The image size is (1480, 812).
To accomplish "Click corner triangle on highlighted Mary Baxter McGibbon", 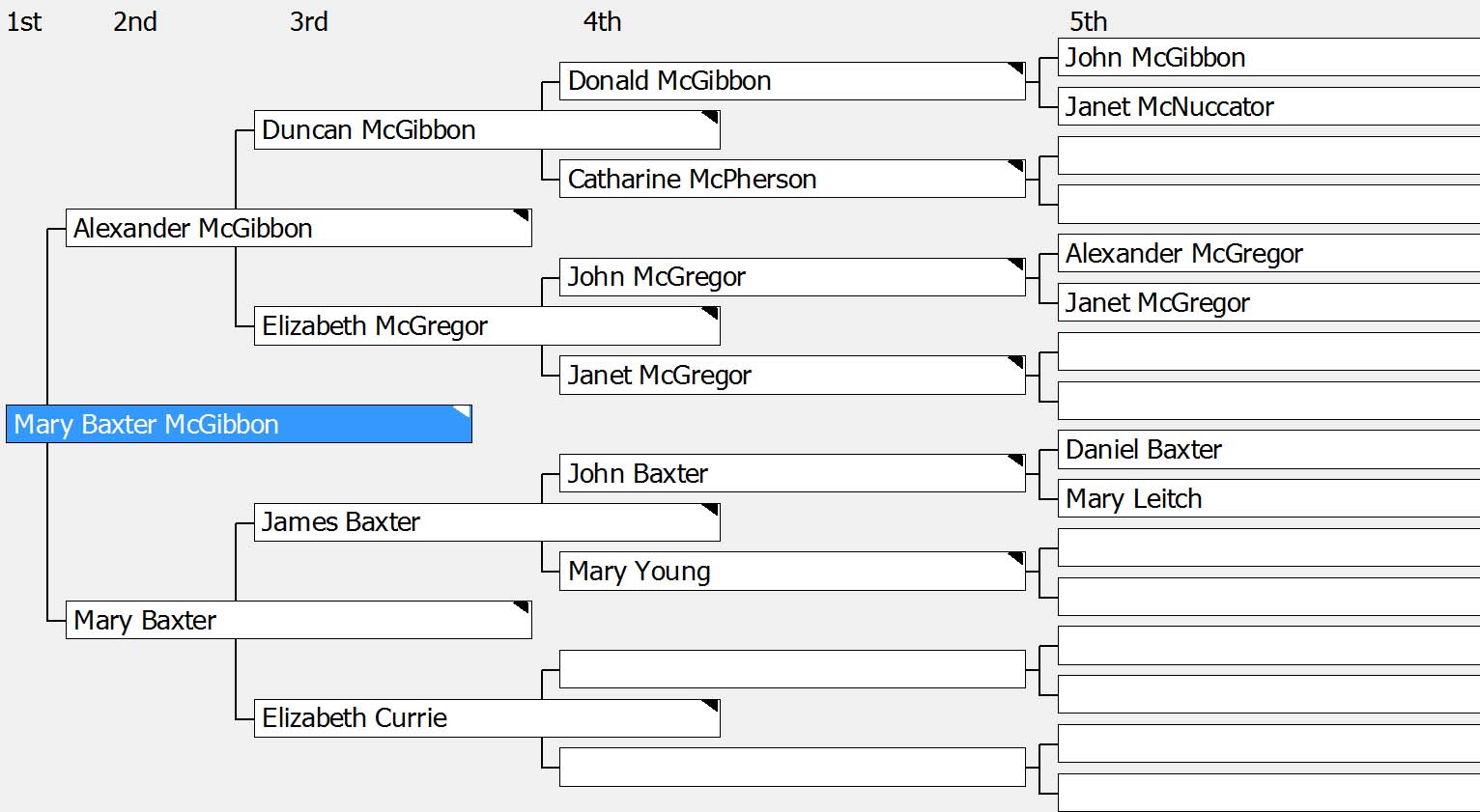I will coord(463,412).
